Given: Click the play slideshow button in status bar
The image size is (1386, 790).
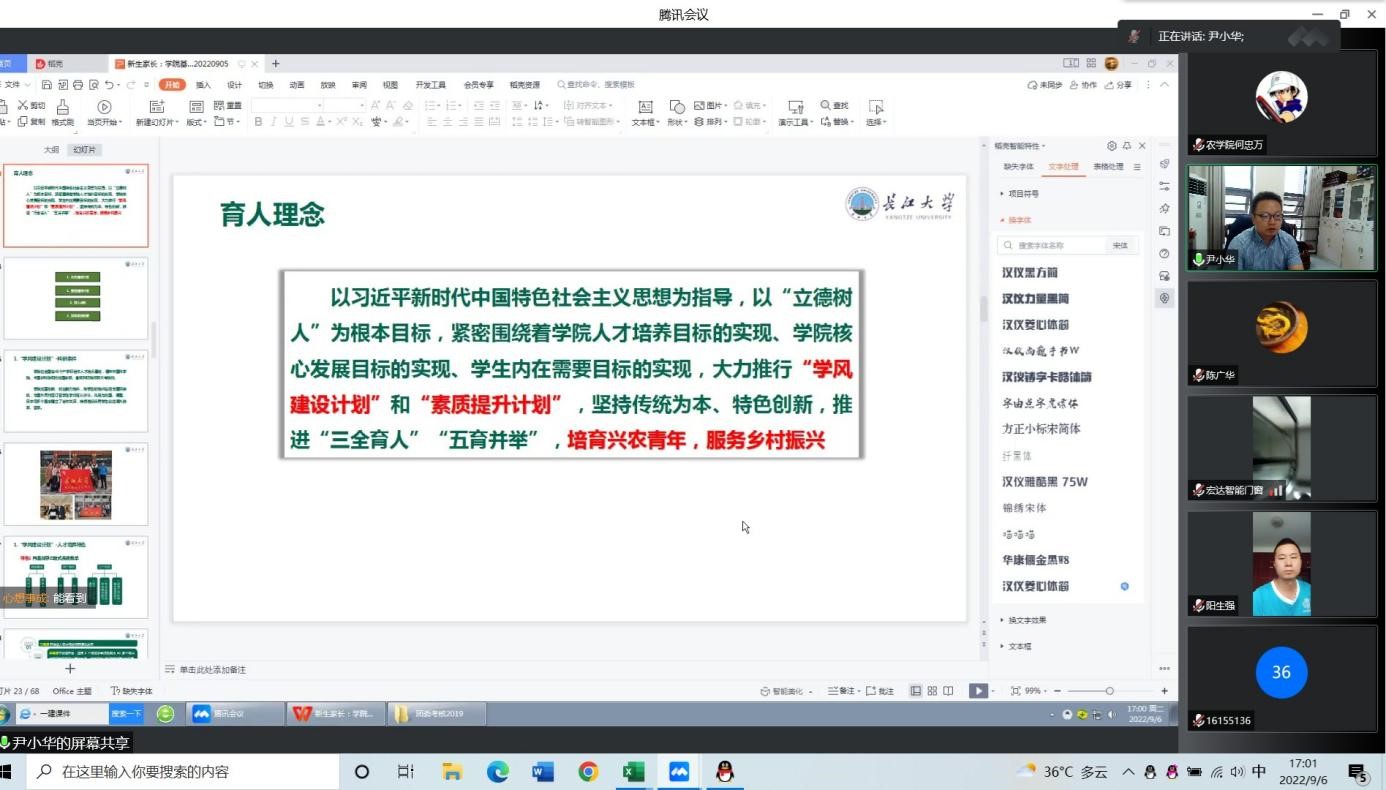Looking at the screenshot, I should pyautogui.click(x=977, y=691).
